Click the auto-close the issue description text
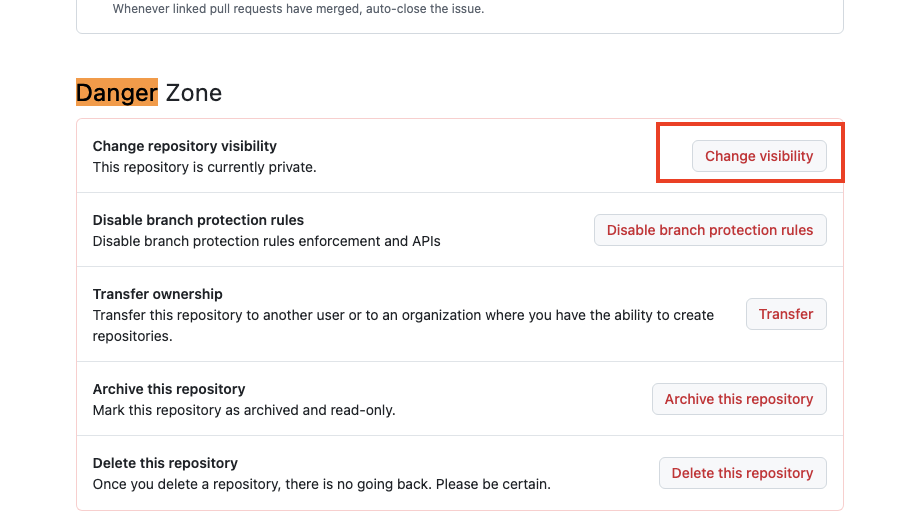Image resolution: width=909 pixels, height=522 pixels. coord(298,9)
